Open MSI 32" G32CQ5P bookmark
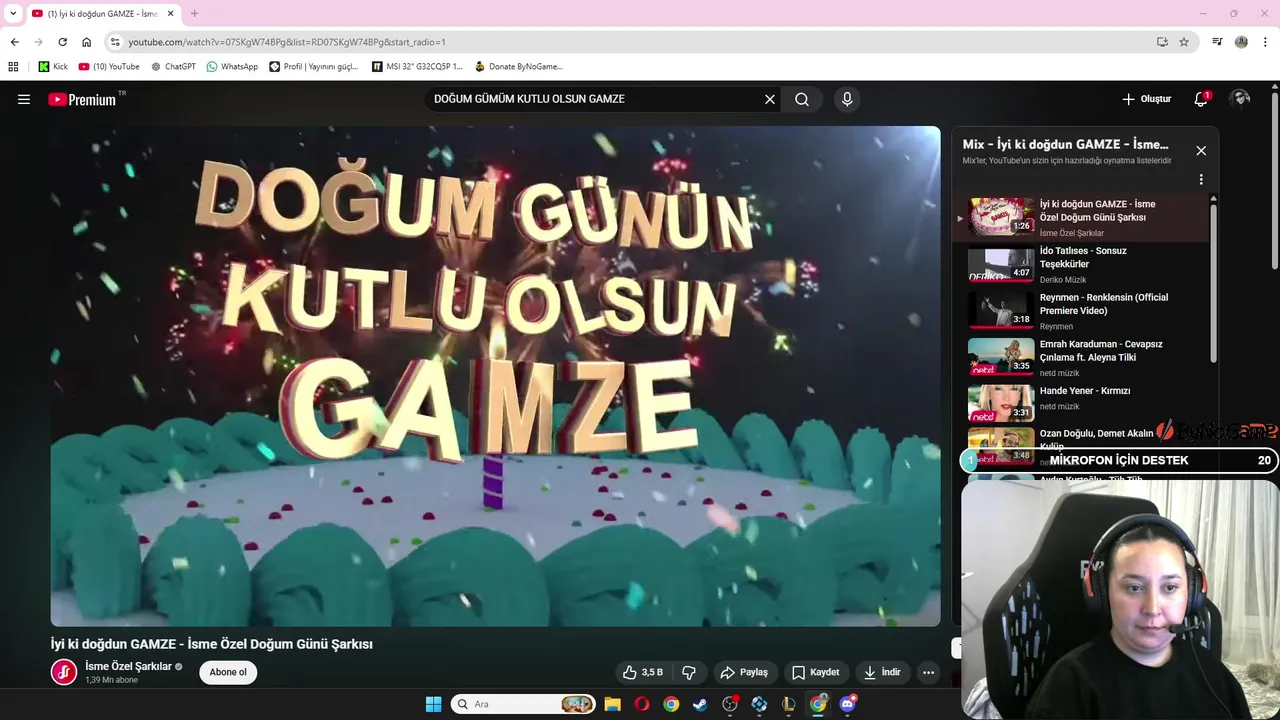1280x720 pixels. tap(417, 67)
